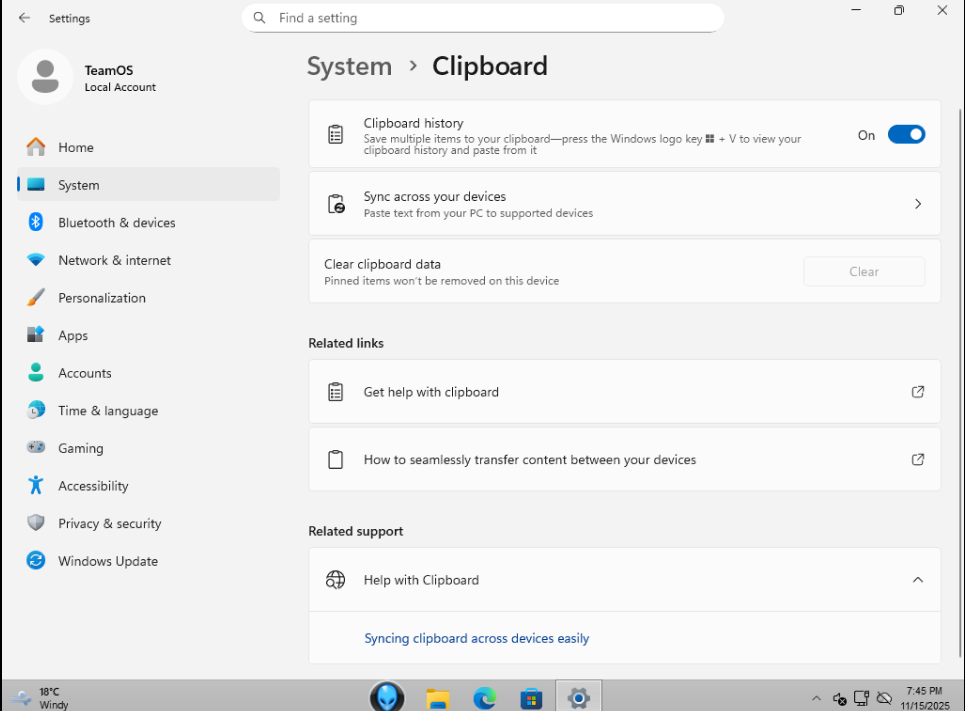Click the Accessibility figure icon
The width and height of the screenshot is (965, 711).
pos(36,485)
